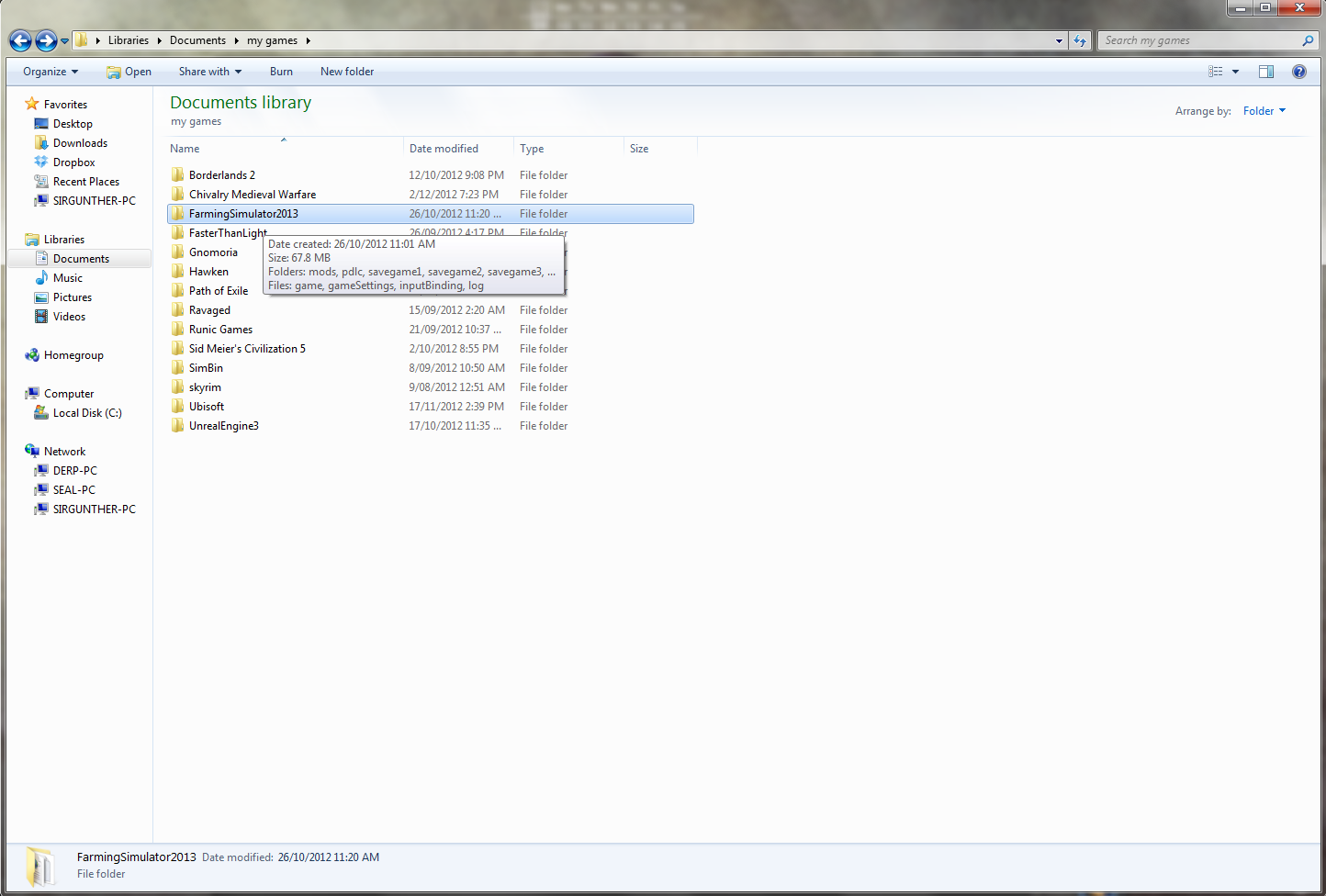The height and width of the screenshot is (896, 1326).
Task: Select DERP-PC under Network
Action: [74, 471]
